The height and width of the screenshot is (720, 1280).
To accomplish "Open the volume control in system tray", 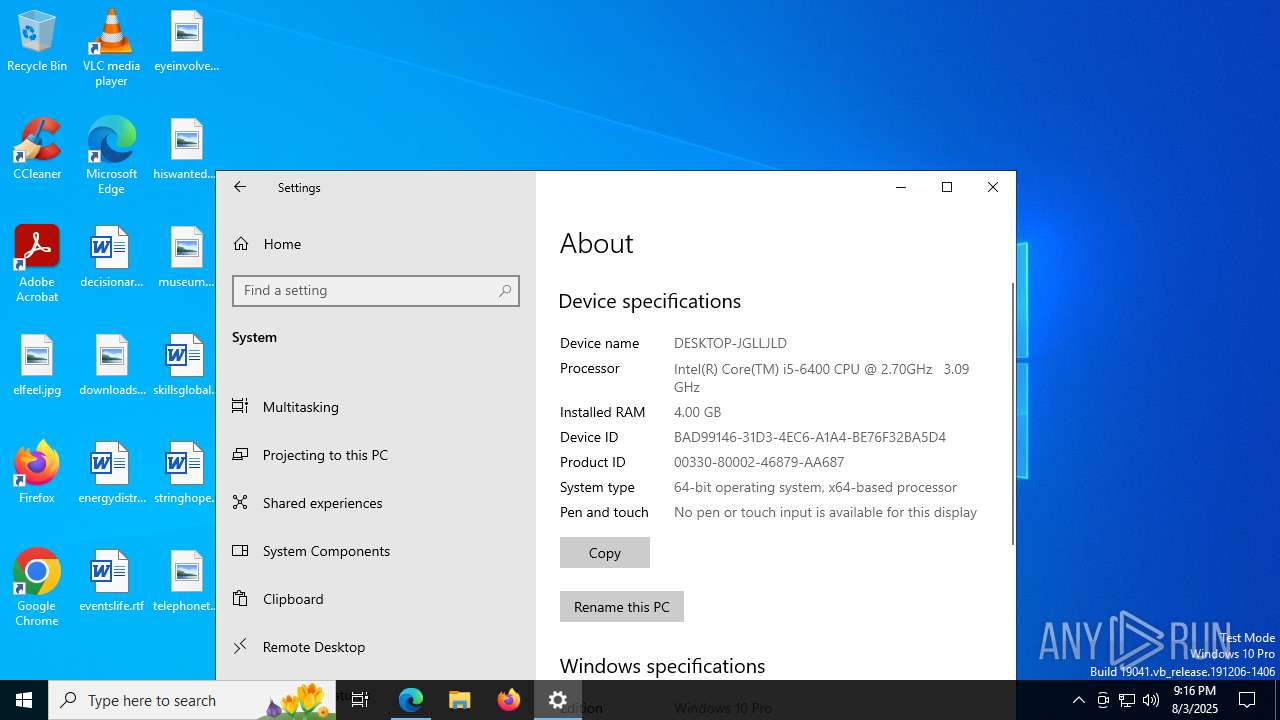I will tap(1151, 700).
